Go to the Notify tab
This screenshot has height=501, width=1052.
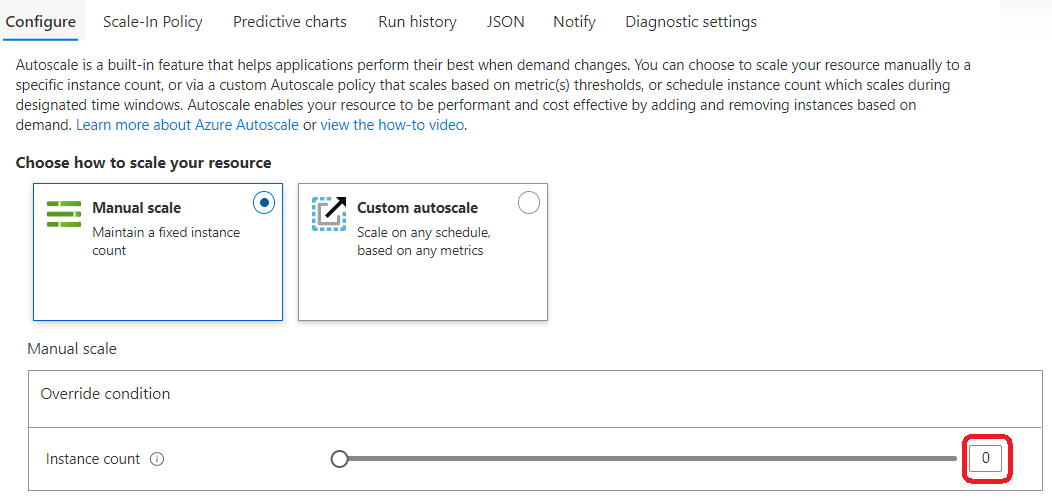[x=574, y=21]
